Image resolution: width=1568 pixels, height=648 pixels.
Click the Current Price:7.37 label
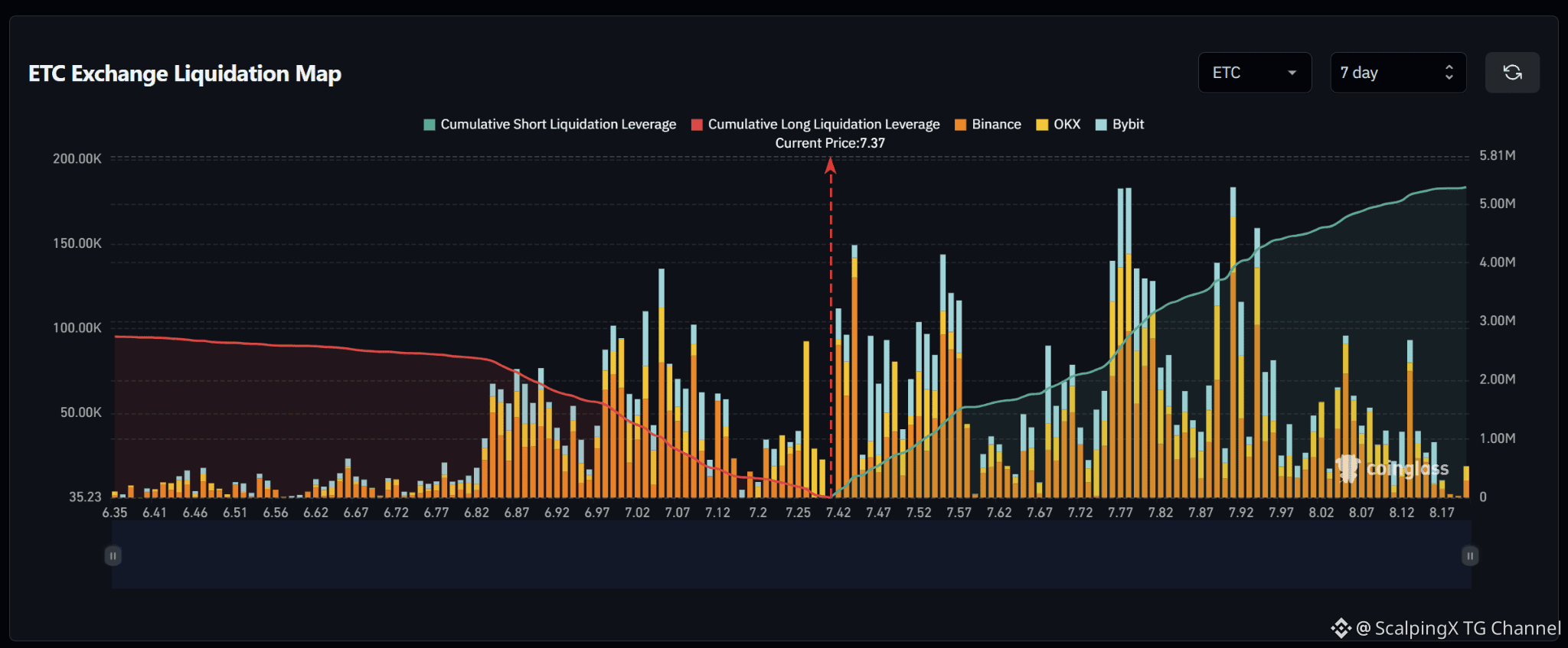point(830,143)
